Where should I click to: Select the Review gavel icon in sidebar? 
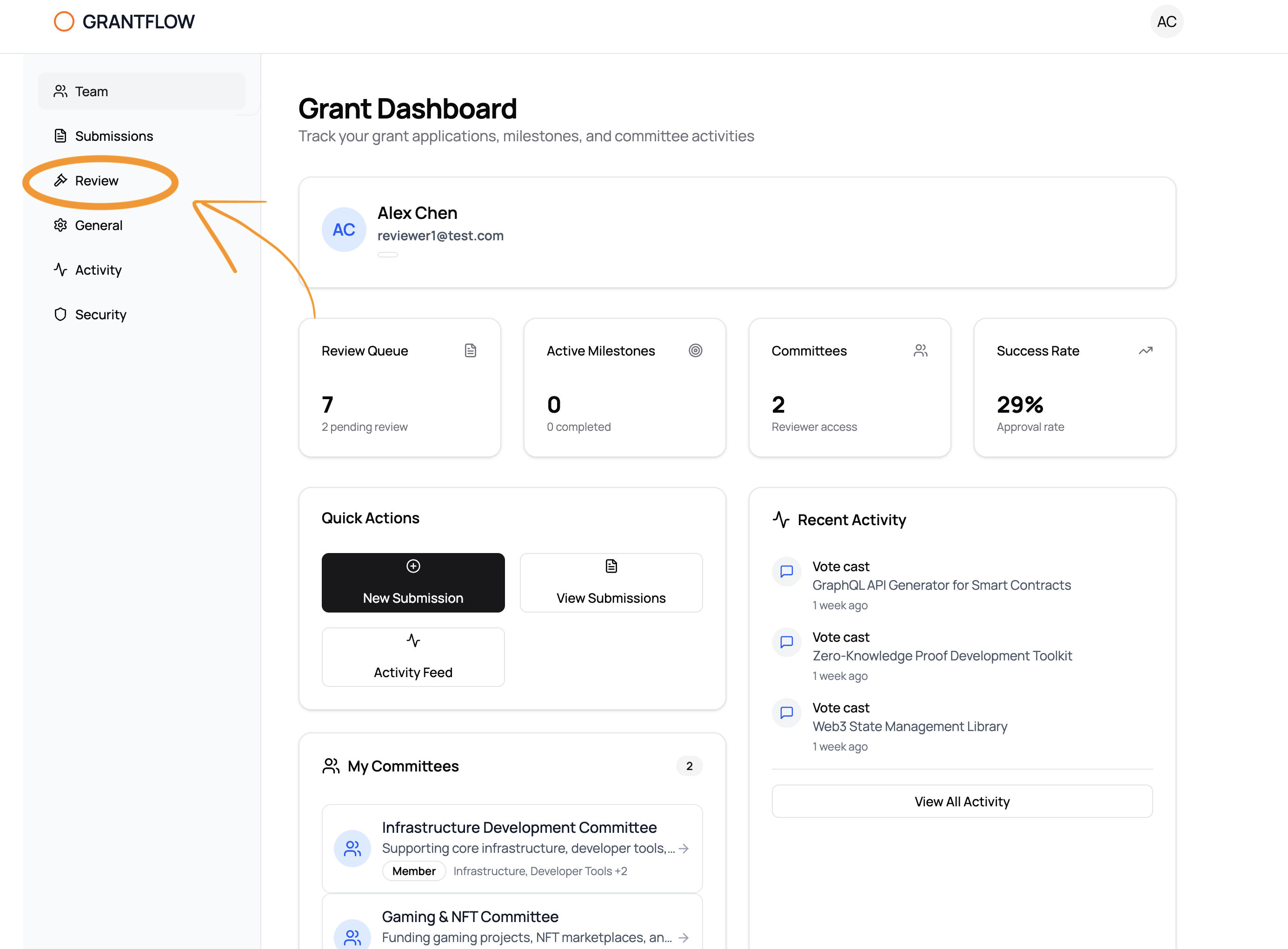pos(61,180)
